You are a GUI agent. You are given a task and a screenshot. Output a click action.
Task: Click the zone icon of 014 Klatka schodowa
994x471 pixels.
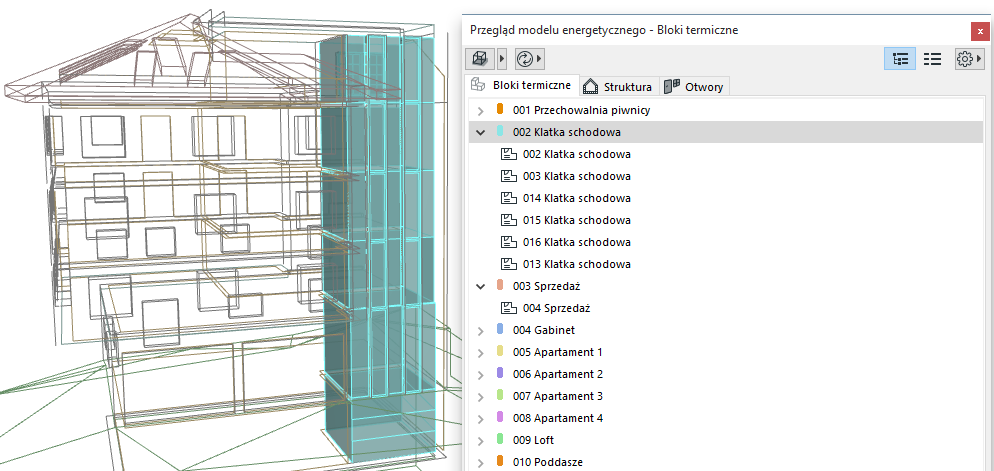(x=509, y=198)
